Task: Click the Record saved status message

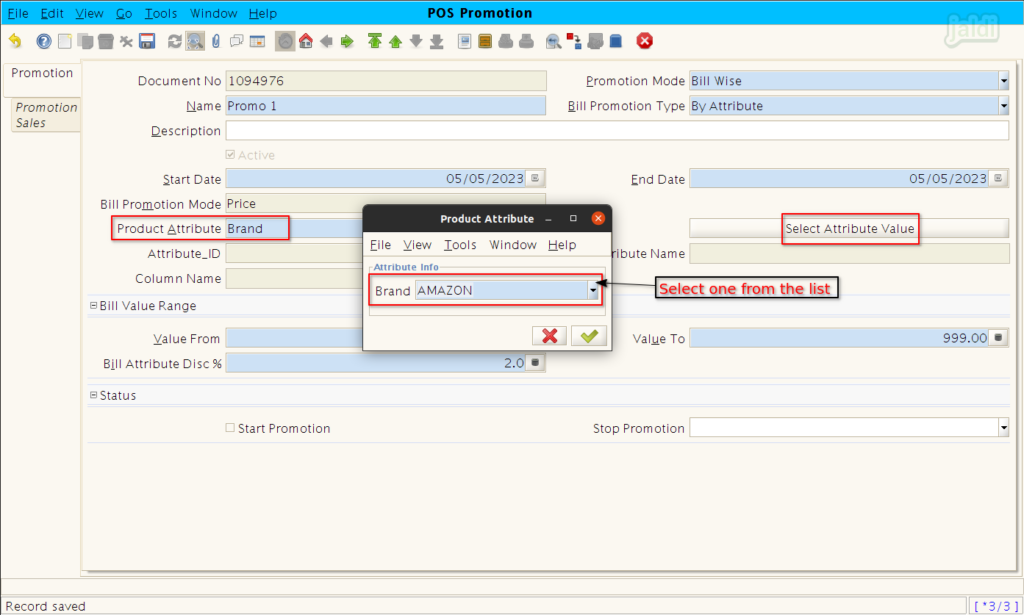Action: click(46, 606)
